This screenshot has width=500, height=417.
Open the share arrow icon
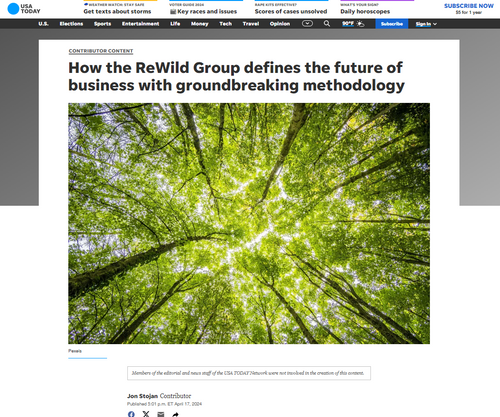175,414
